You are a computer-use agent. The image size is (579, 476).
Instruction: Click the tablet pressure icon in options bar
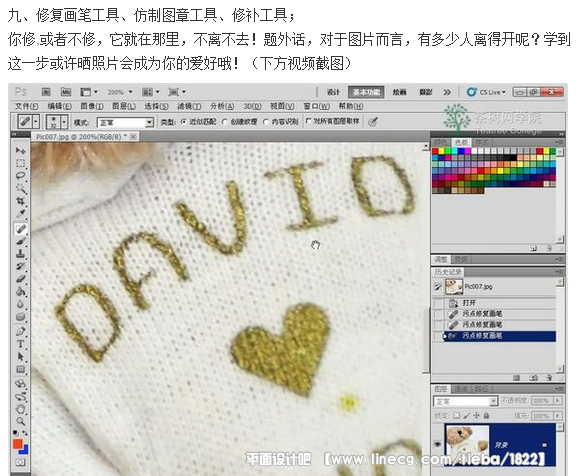373,121
